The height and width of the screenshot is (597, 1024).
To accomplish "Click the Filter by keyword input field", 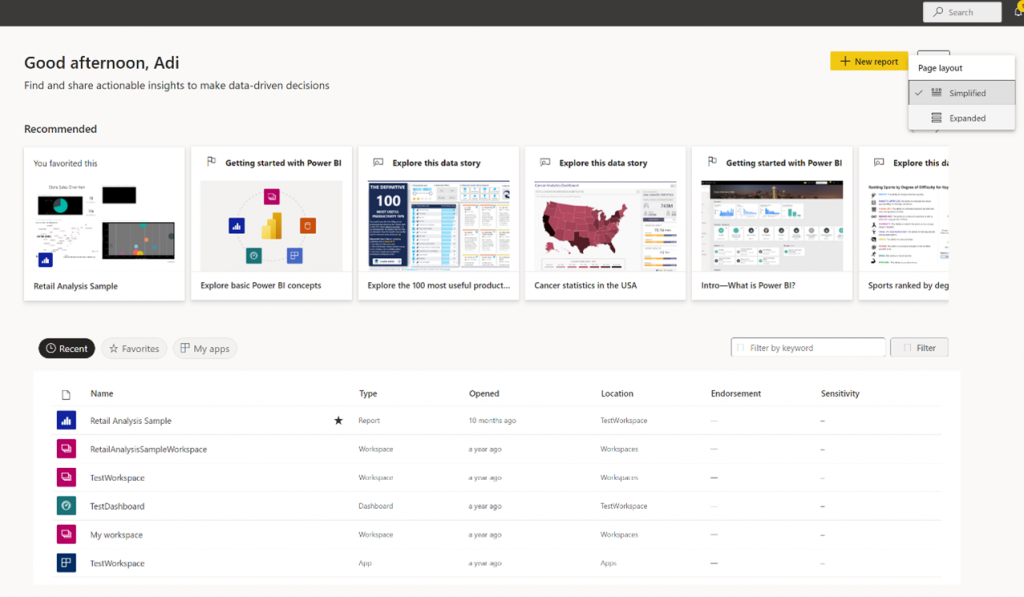I will coord(808,348).
